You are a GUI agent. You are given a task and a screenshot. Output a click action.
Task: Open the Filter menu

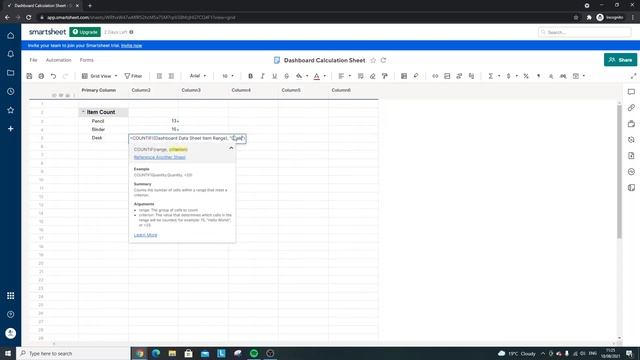(133, 76)
